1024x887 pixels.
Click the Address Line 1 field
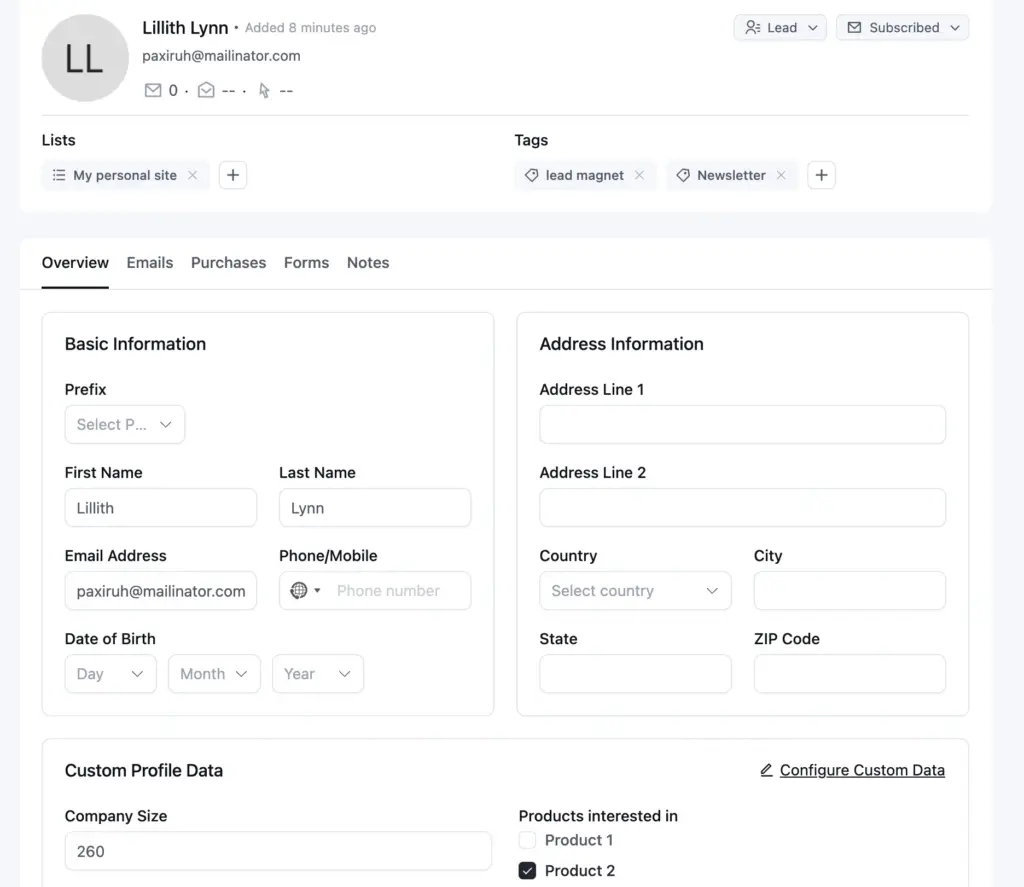pos(743,425)
